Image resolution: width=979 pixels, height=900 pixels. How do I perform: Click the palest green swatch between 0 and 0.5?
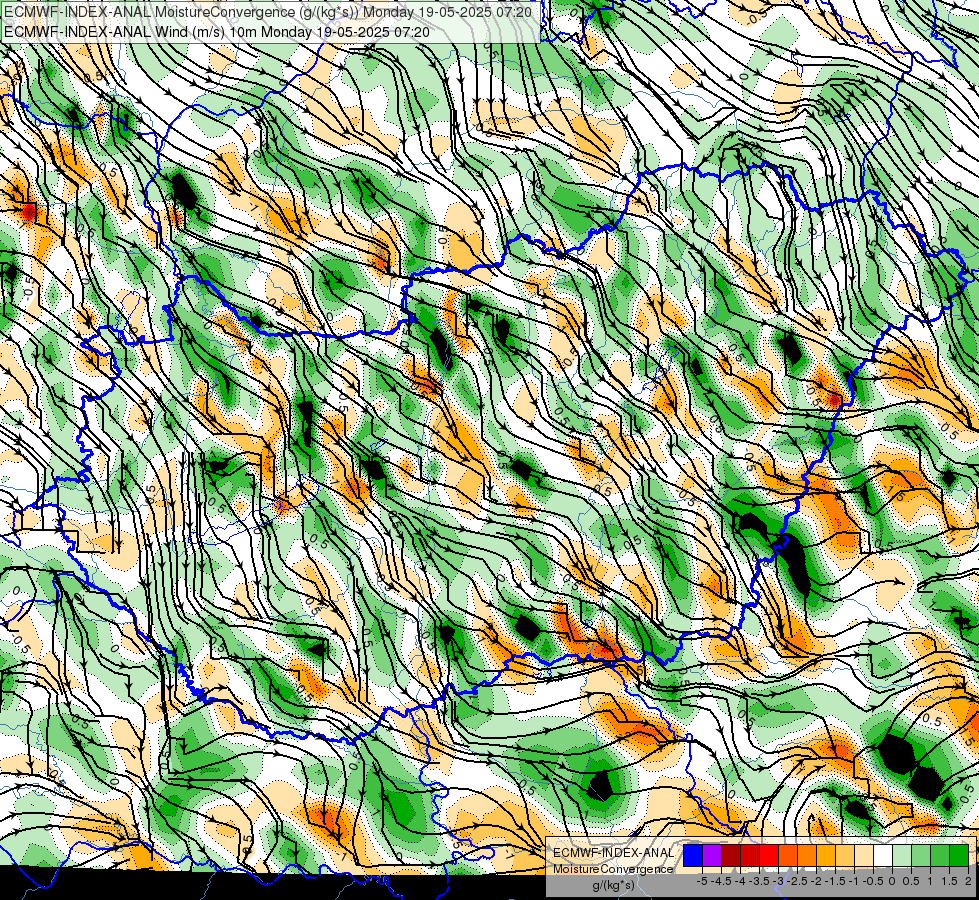[902, 856]
